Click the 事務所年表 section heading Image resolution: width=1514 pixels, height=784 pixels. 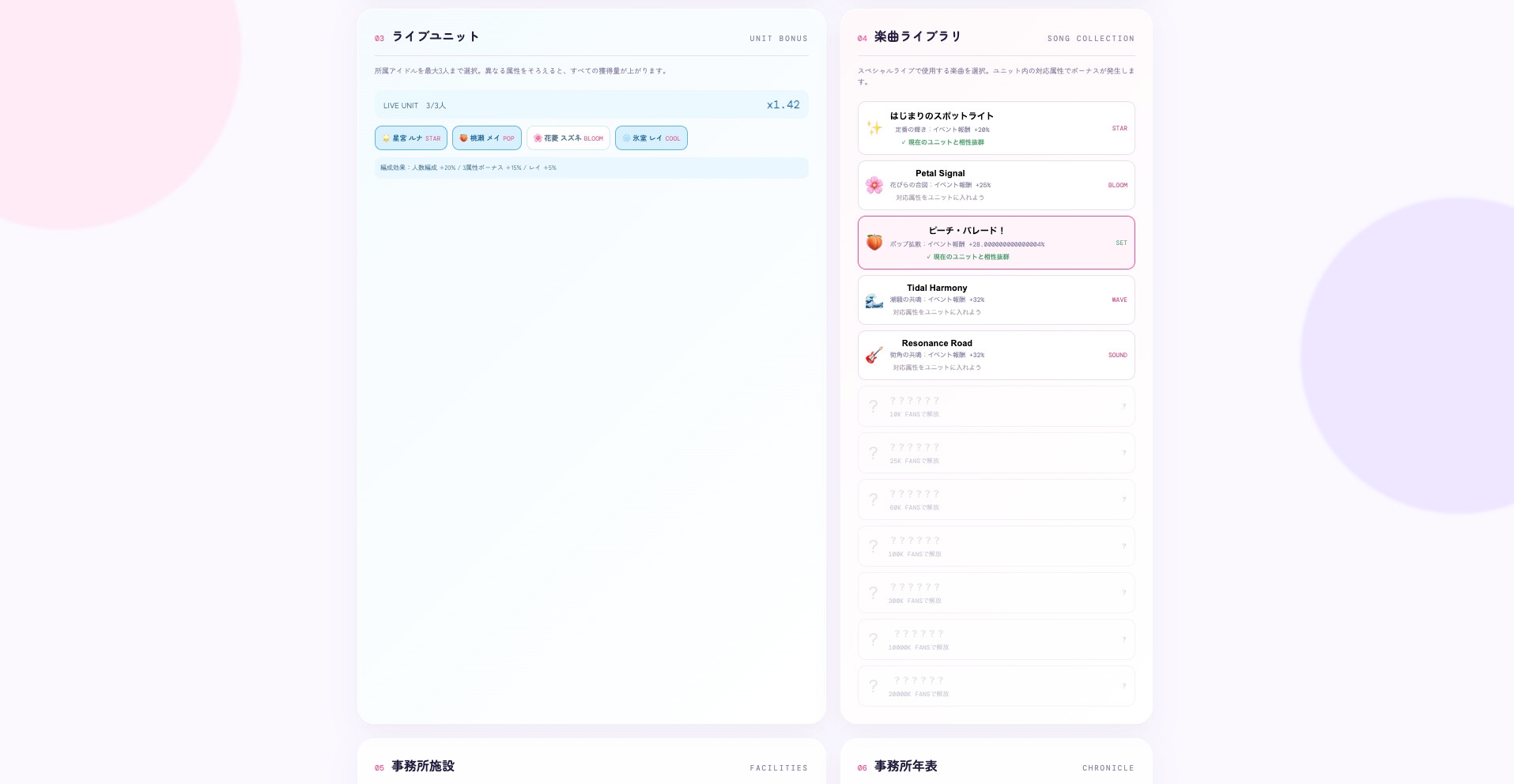(906, 766)
